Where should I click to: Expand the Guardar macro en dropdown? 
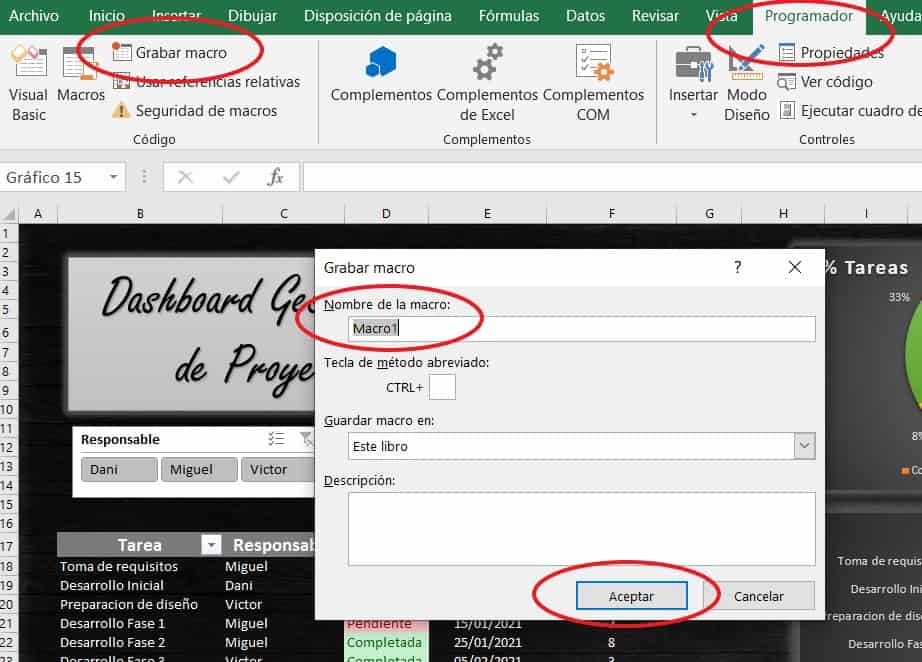[x=804, y=446]
